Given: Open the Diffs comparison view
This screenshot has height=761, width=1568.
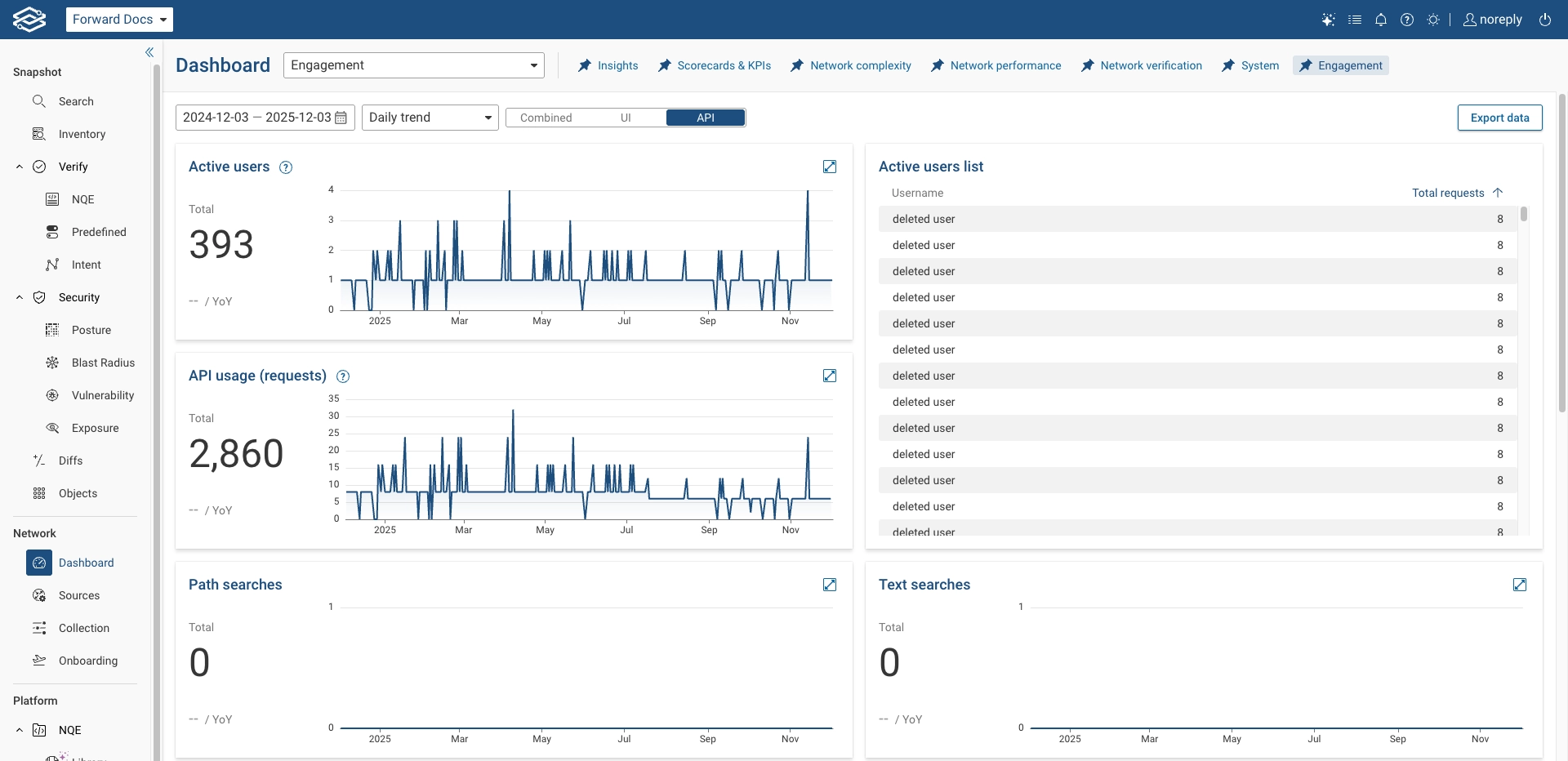Looking at the screenshot, I should tap(70, 461).
